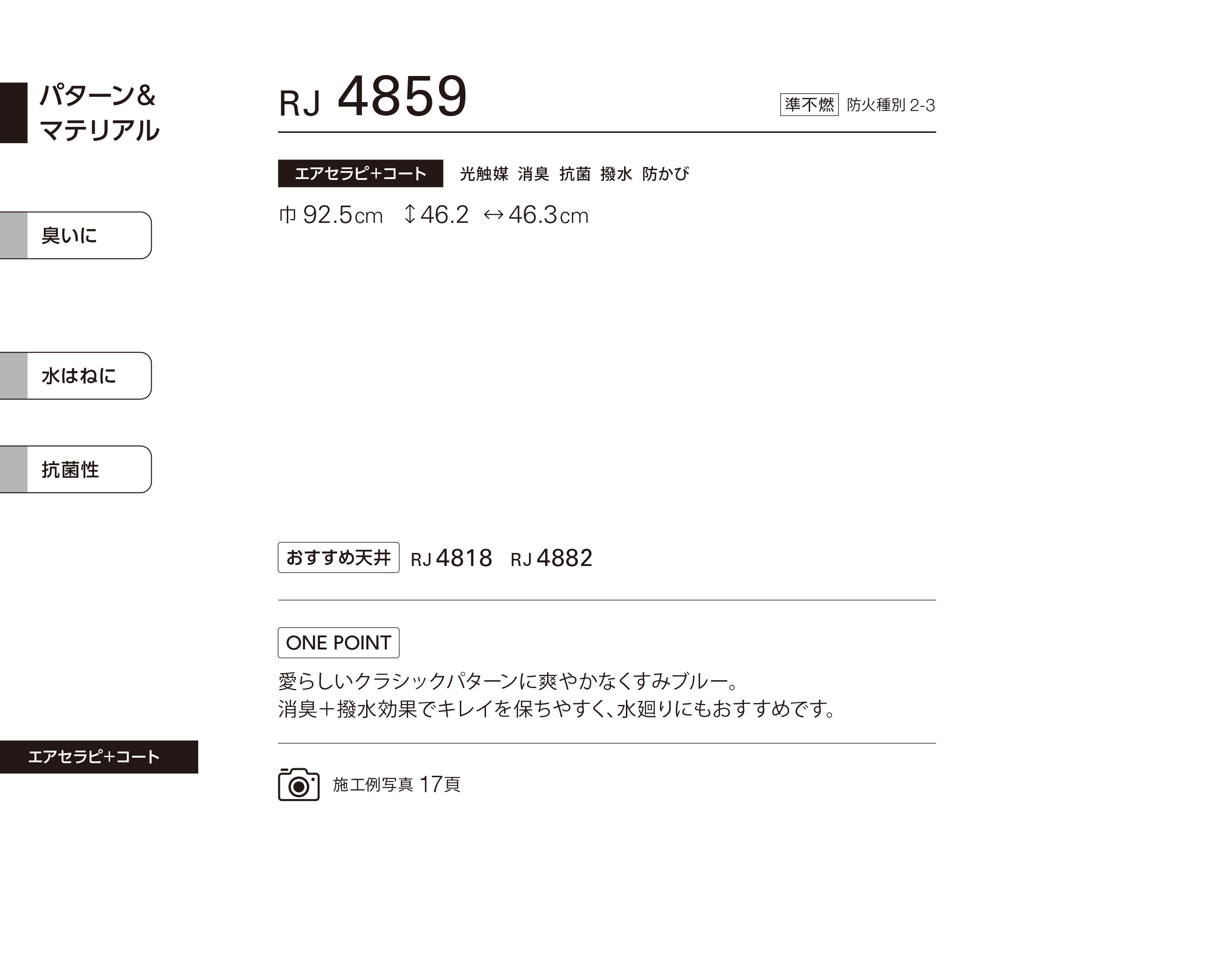The image size is (1228, 980).
Task: Click the horizontal repeat arrow icon
Action: [x=493, y=214]
